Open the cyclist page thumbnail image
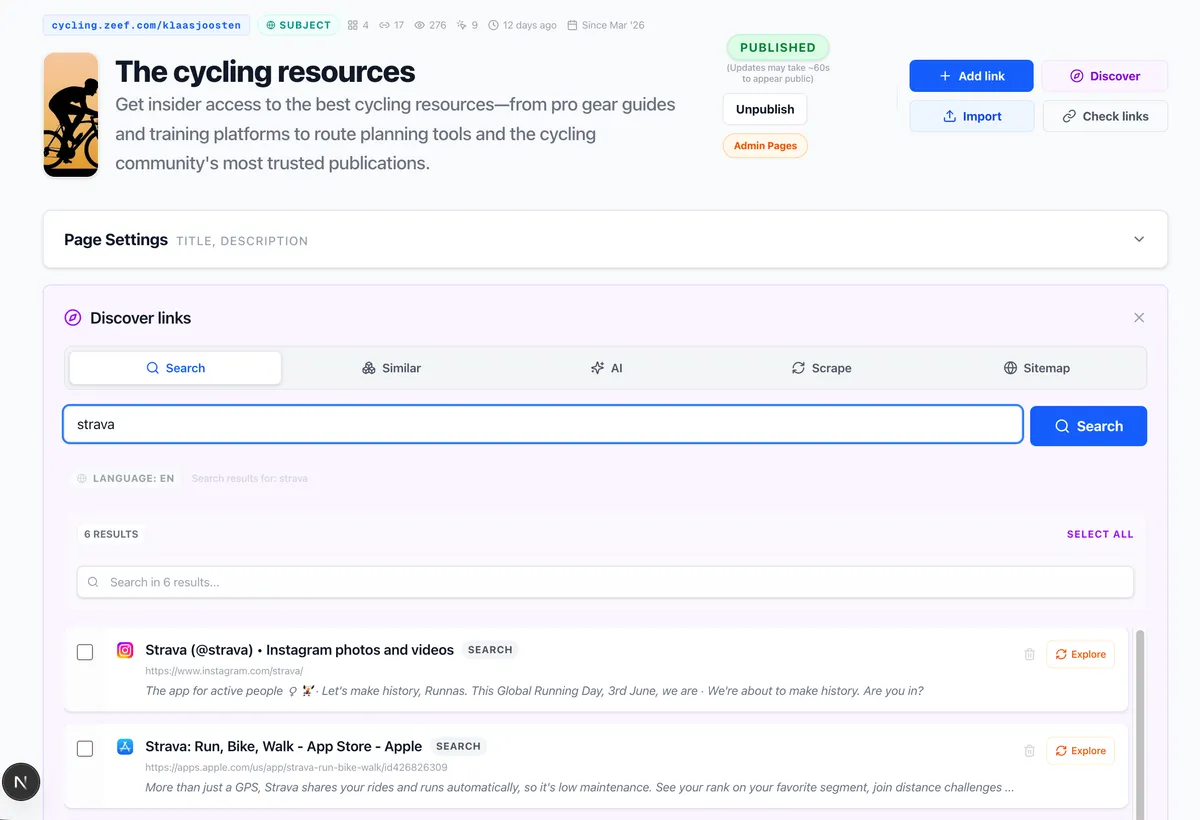The height and width of the screenshot is (820, 1200). point(71,115)
